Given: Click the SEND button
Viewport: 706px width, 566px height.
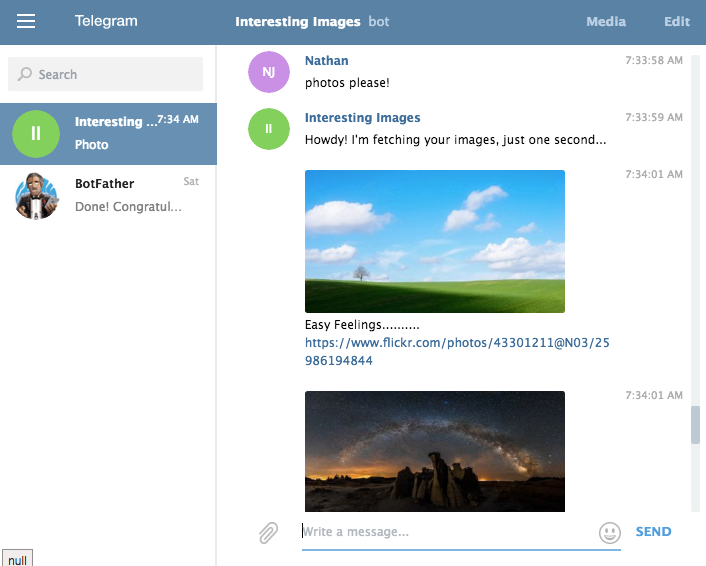Looking at the screenshot, I should pyautogui.click(x=653, y=532).
